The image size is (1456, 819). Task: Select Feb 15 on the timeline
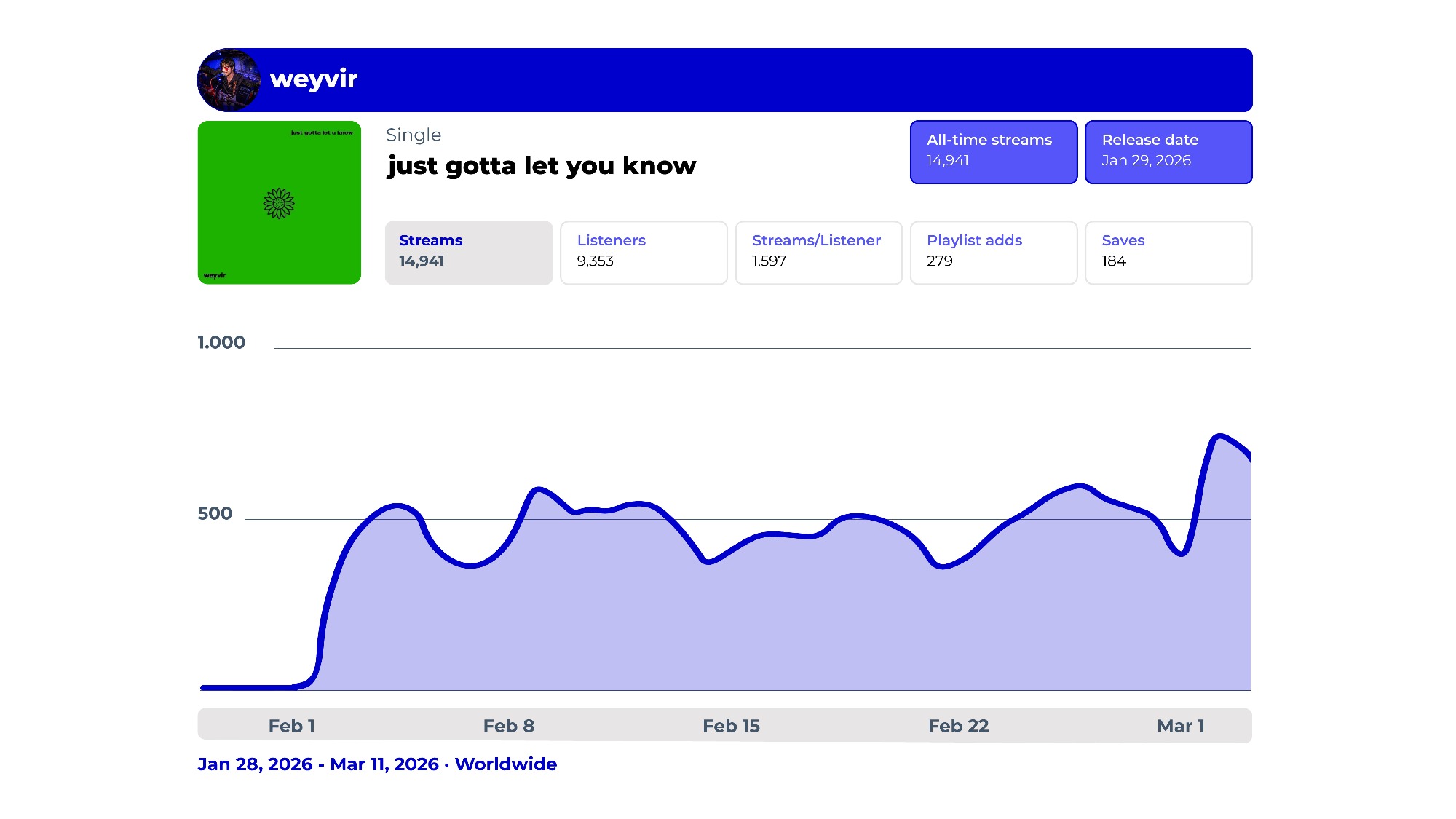(731, 726)
